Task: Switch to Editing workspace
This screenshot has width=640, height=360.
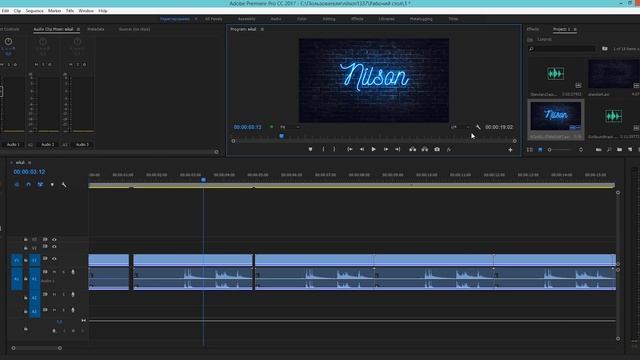Action: tap(329, 19)
